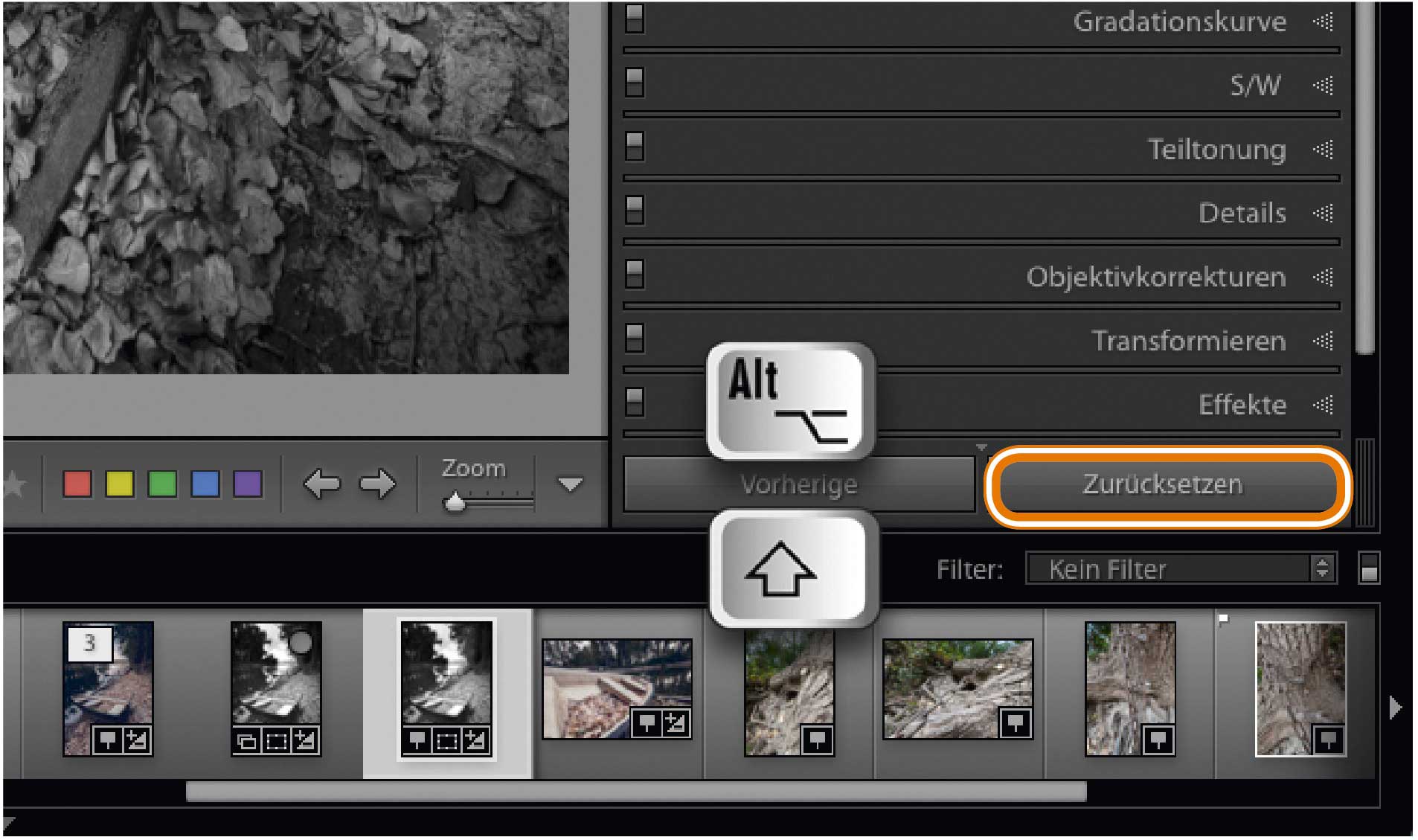Click develop badge on thumbnail with circle marker

tap(304, 741)
